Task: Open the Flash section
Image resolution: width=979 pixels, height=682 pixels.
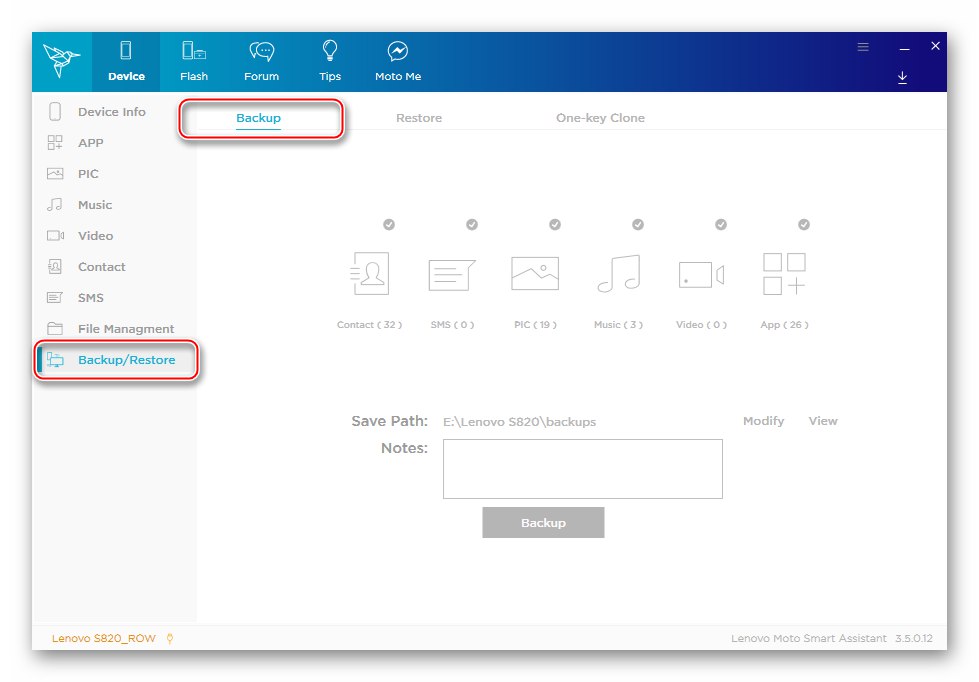Action: pos(194,62)
